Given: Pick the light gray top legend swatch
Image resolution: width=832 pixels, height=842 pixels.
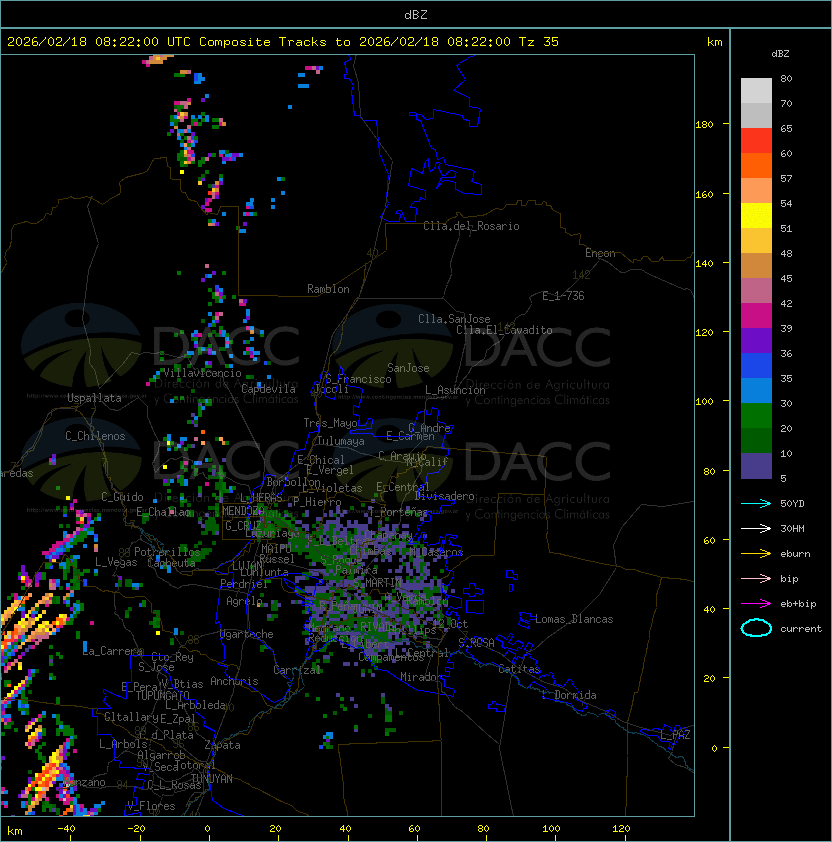Looking at the screenshot, I should coord(756,91).
